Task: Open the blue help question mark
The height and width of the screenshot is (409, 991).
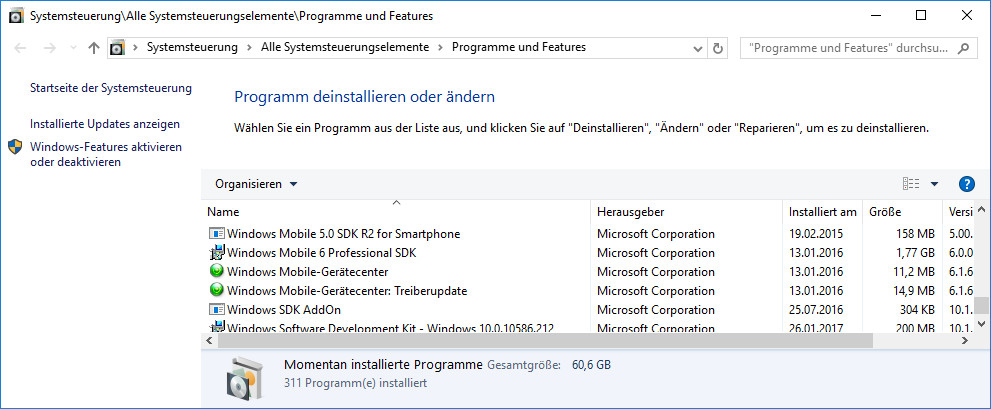Action: pyautogui.click(x=966, y=184)
